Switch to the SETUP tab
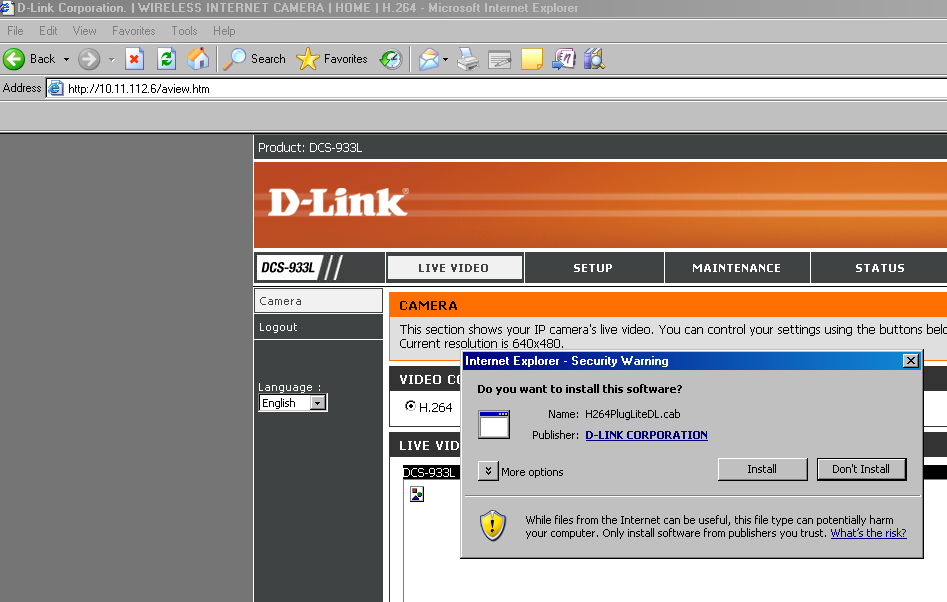 pyautogui.click(x=593, y=268)
